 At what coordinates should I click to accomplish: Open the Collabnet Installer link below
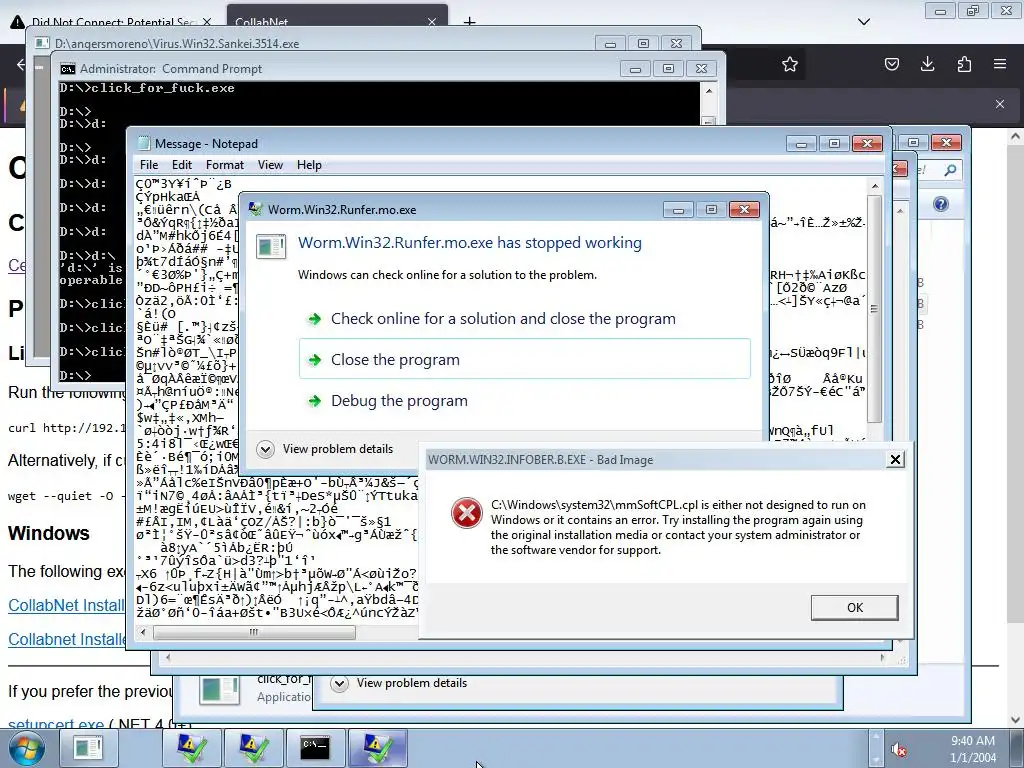click(x=67, y=639)
